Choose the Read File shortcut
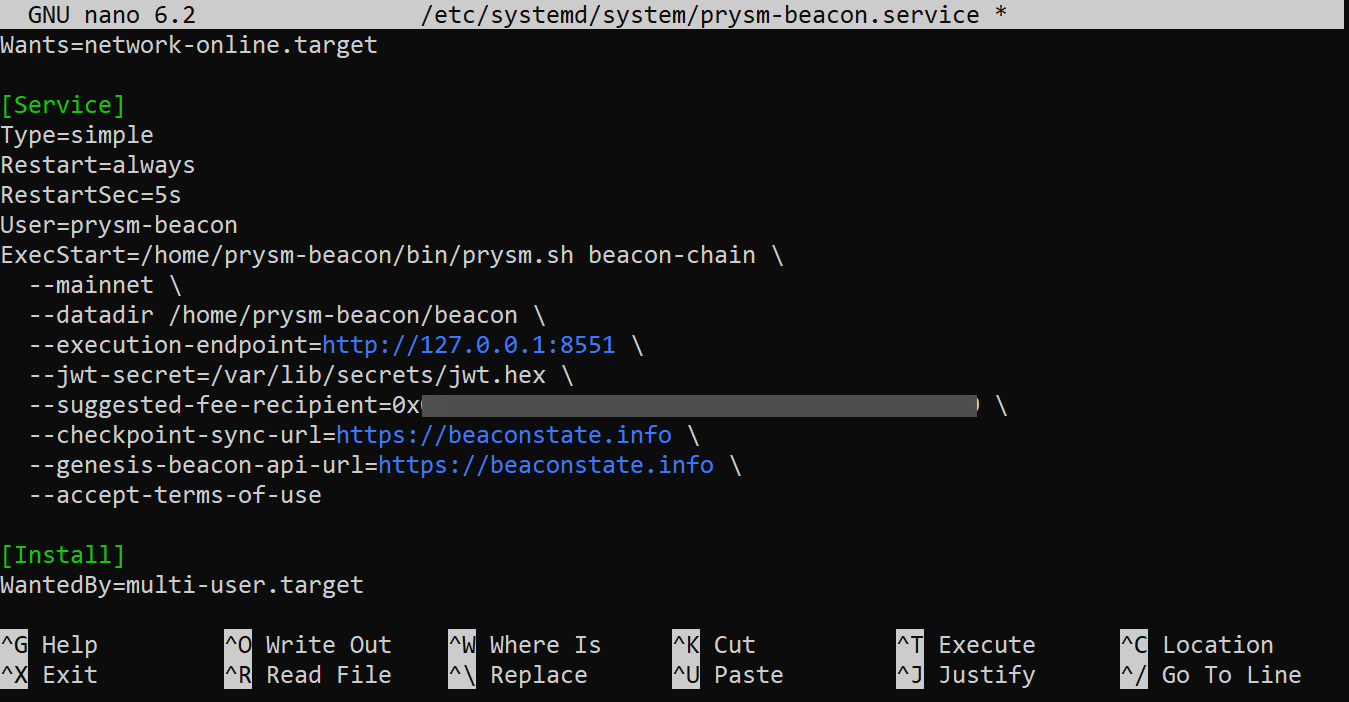This screenshot has width=1349, height=702. tap(327, 675)
